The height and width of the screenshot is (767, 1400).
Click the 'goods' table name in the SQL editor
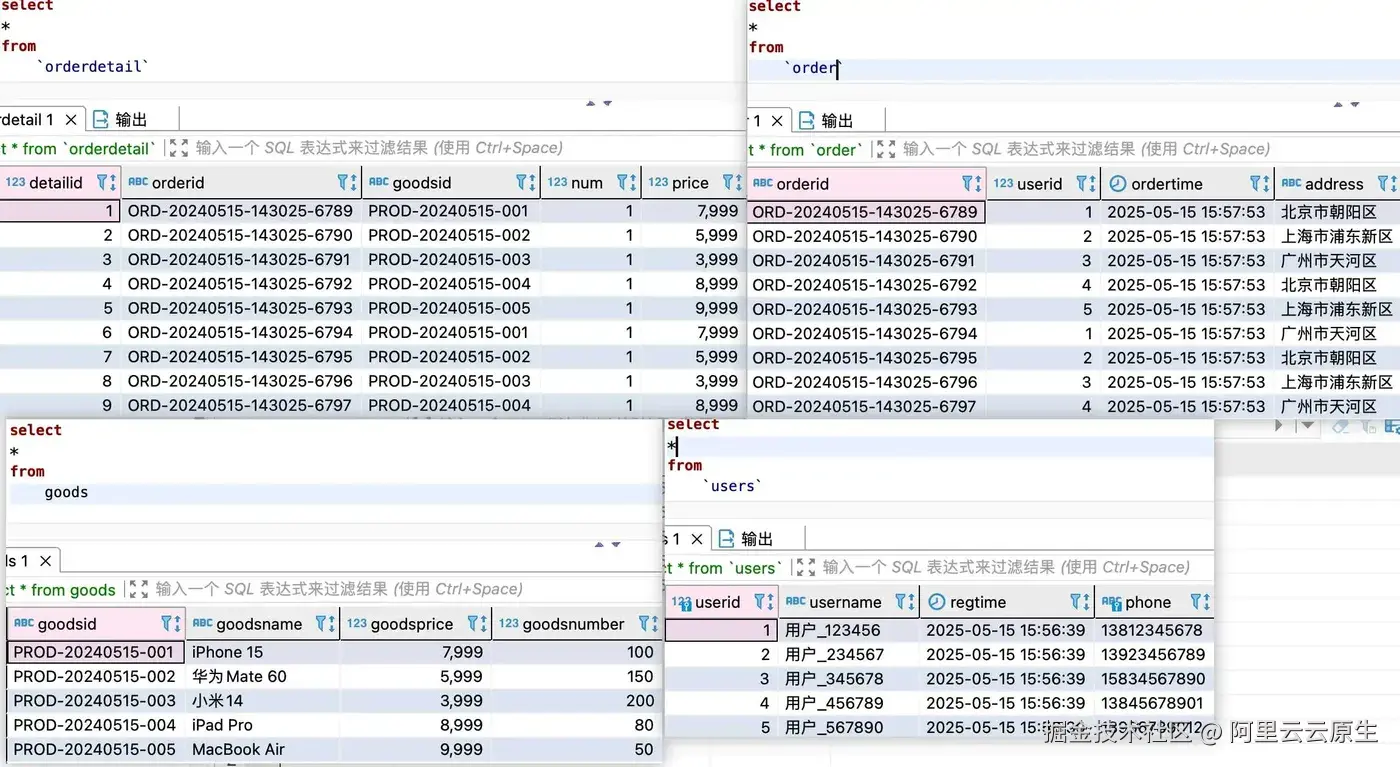pyautogui.click(x=66, y=492)
